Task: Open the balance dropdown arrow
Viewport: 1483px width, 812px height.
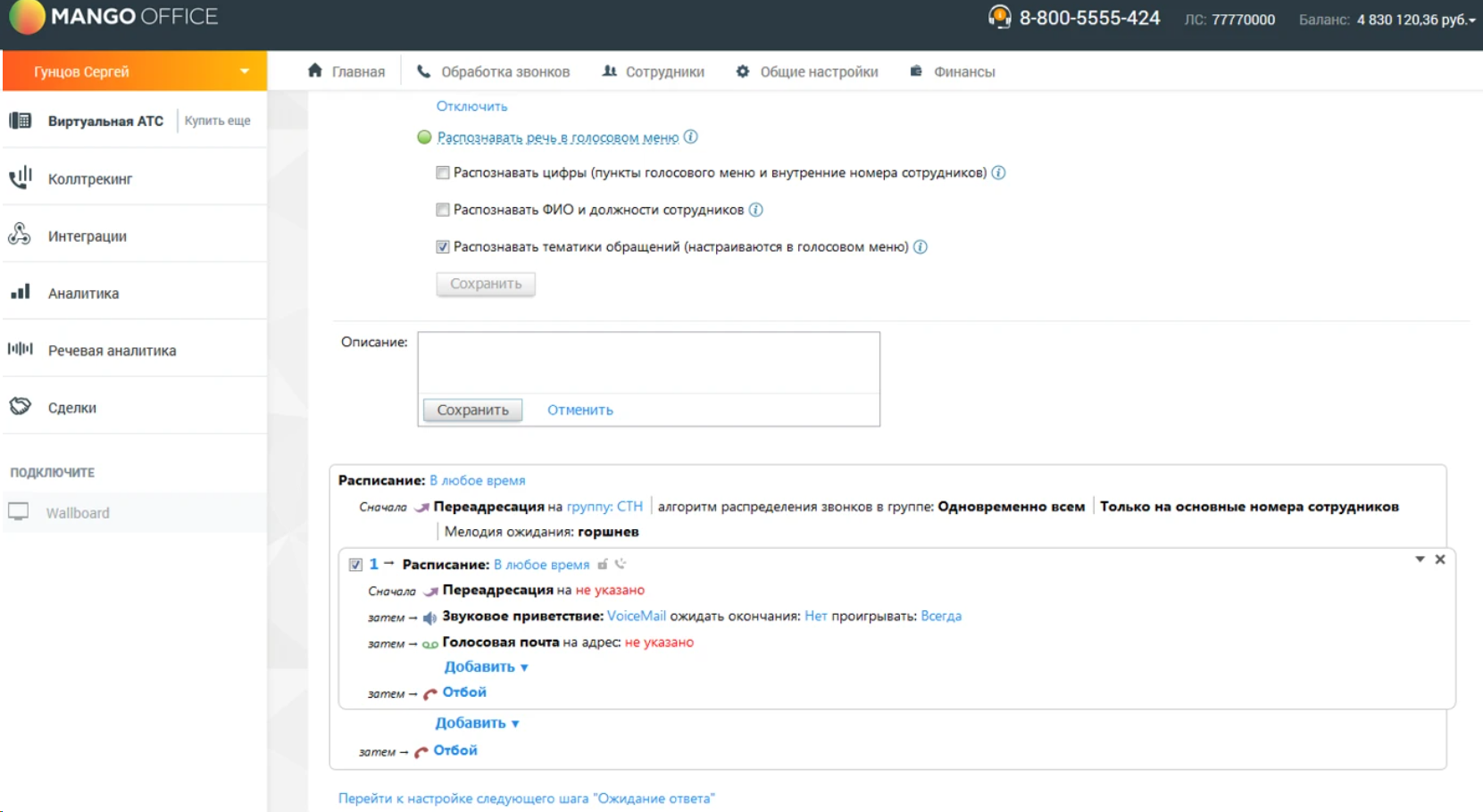Action: coord(1471,21)
